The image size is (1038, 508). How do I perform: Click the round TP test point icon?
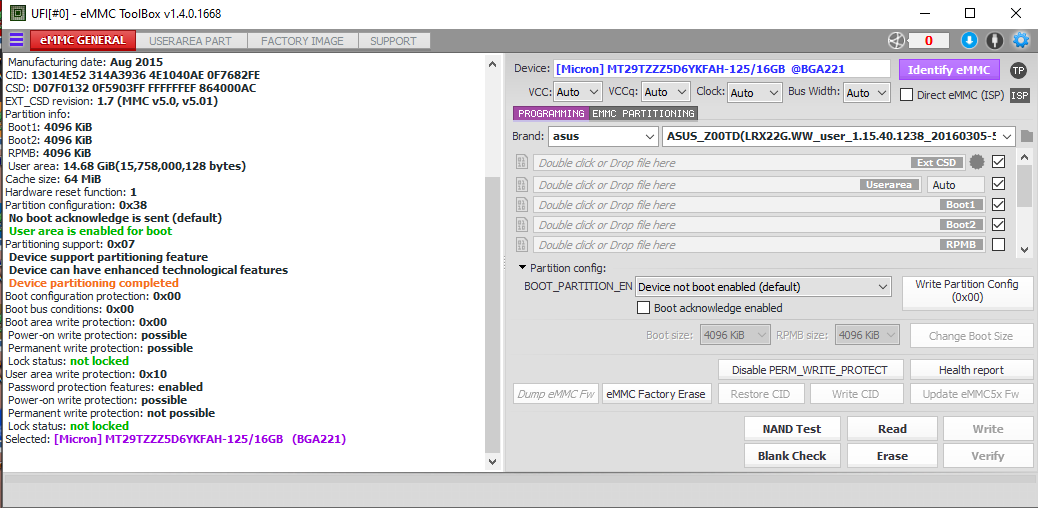(1018, 70)
